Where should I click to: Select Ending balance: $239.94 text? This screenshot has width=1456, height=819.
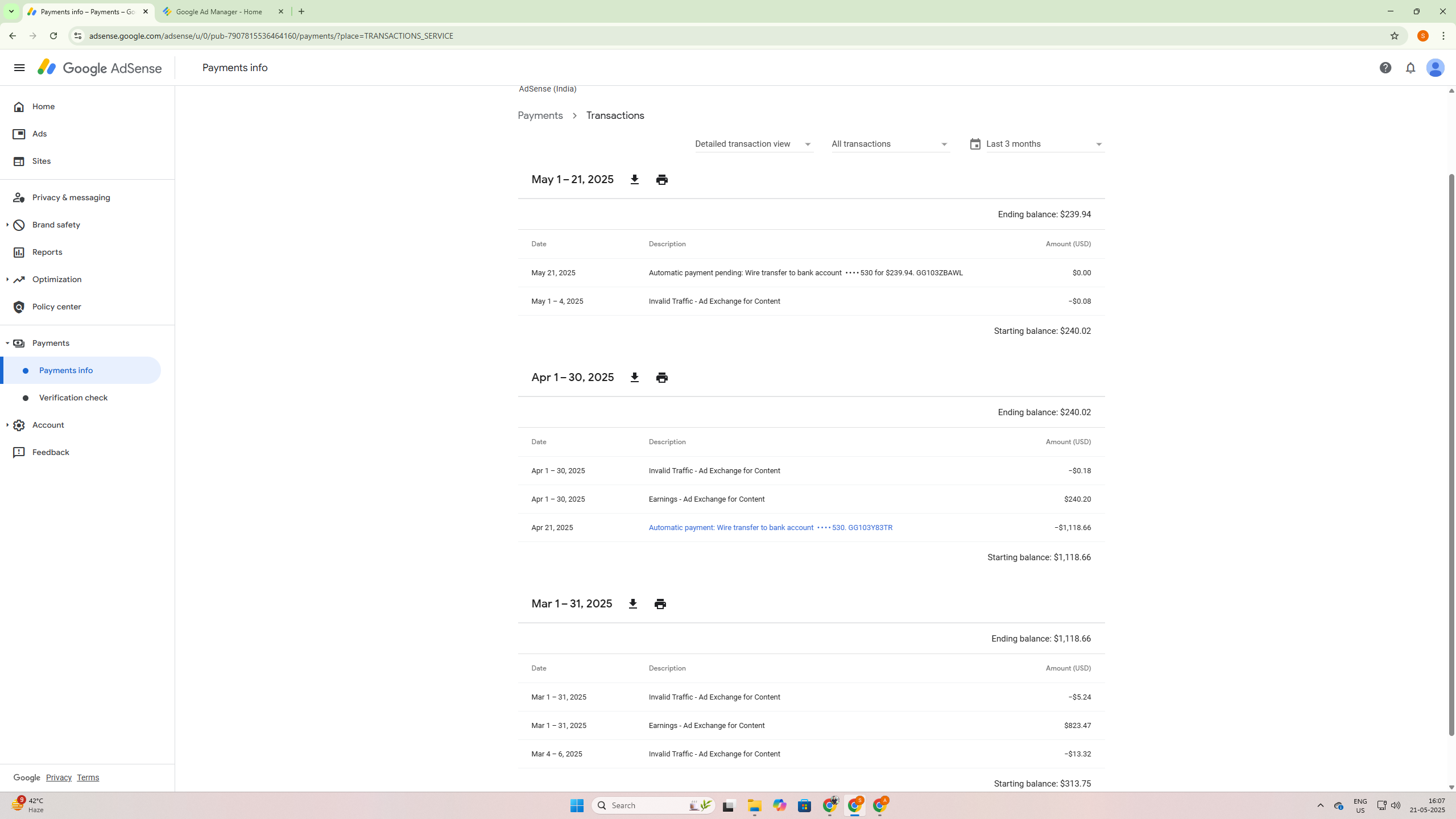click(x=1044, y=214)
